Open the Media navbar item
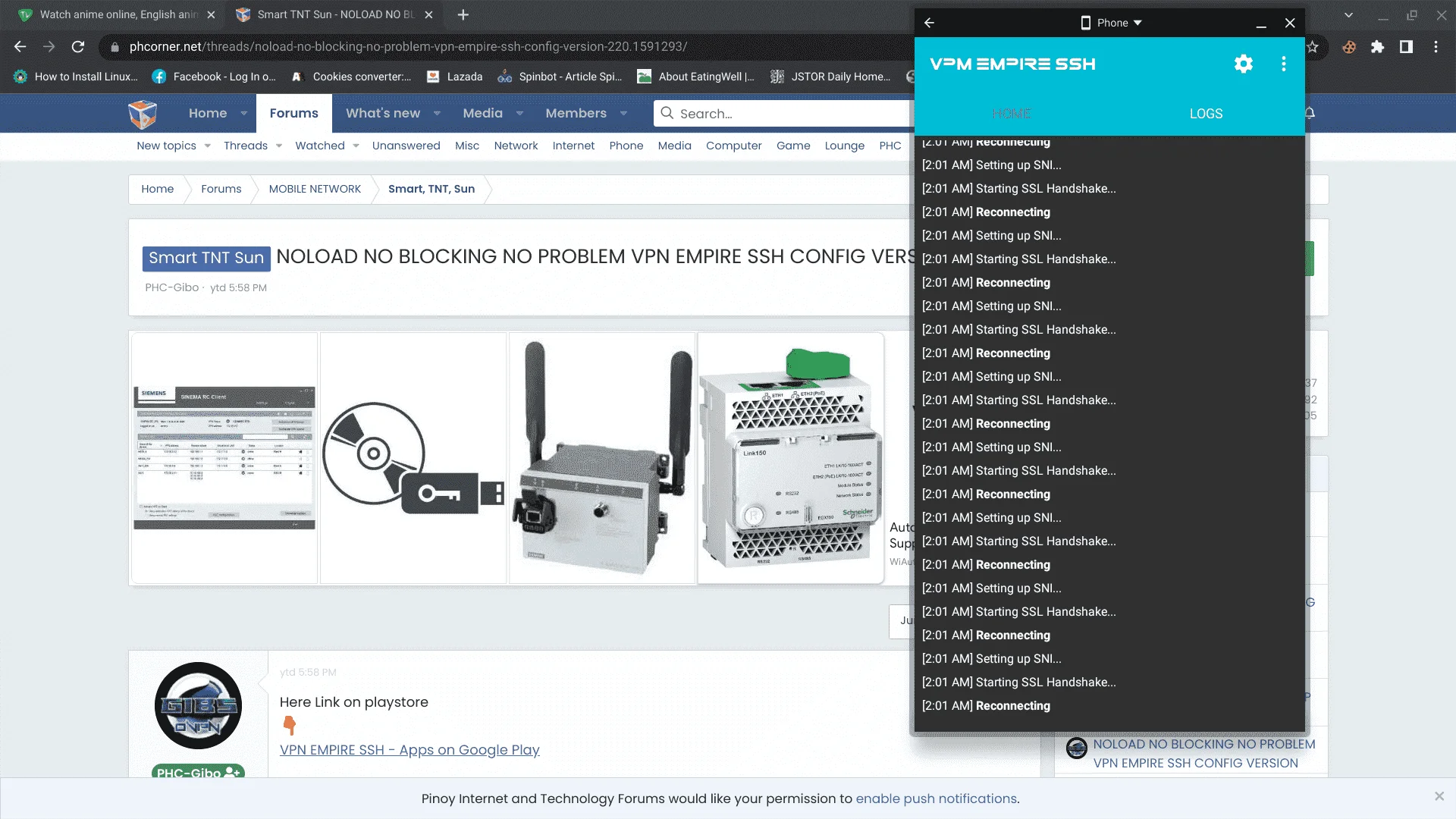 482,113
